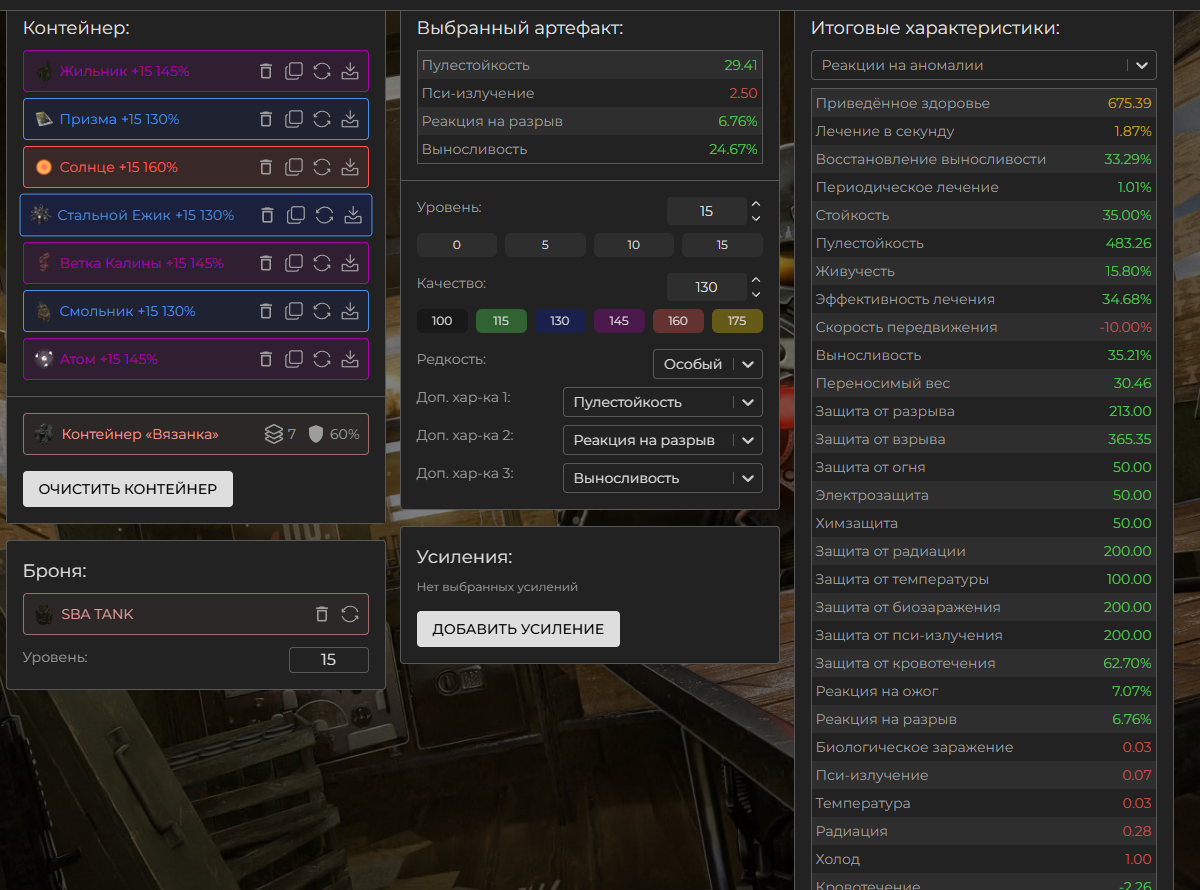Delete the Стальной Ежик artifact
This screenshot has height=890, width=1200.
point(268,215)
